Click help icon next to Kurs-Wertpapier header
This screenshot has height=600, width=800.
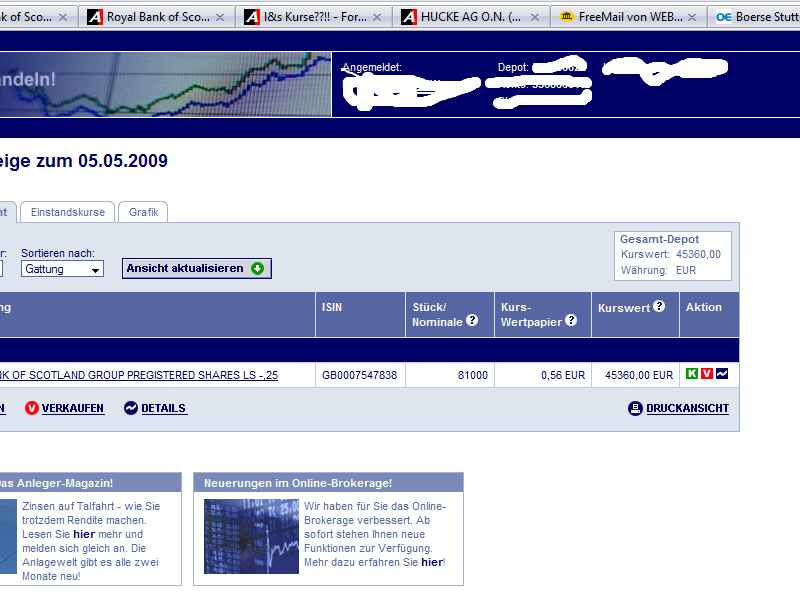pyautogui.click(x=571, y=320)
